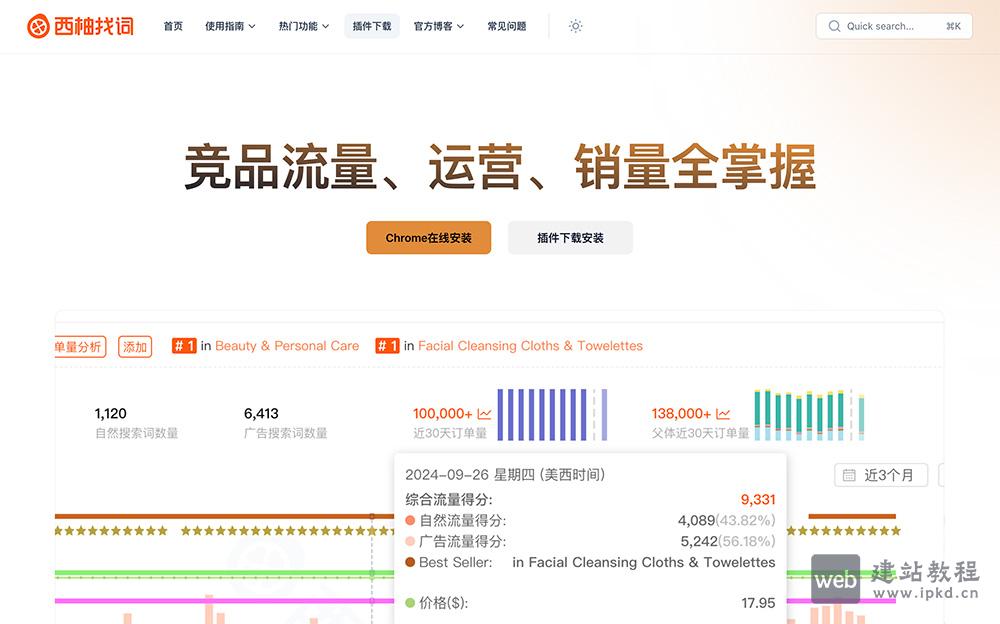Open the 近3个月 date range dropdown

pyautogui.click(x=881, y=475)
